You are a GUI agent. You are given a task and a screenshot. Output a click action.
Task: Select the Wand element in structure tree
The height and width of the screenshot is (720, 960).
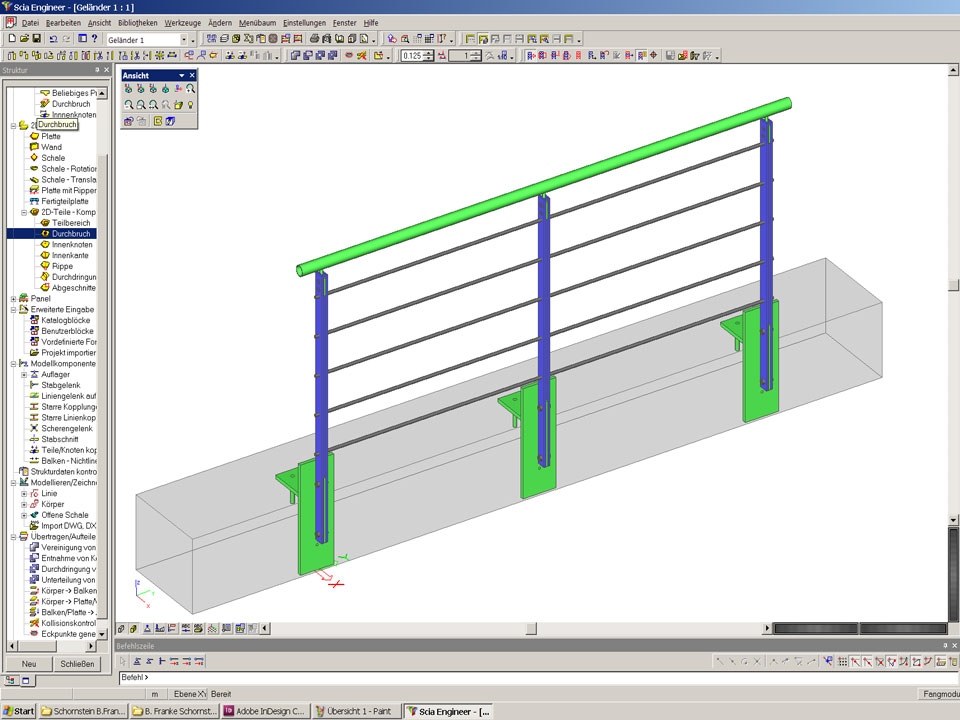(x=51, y=147)
